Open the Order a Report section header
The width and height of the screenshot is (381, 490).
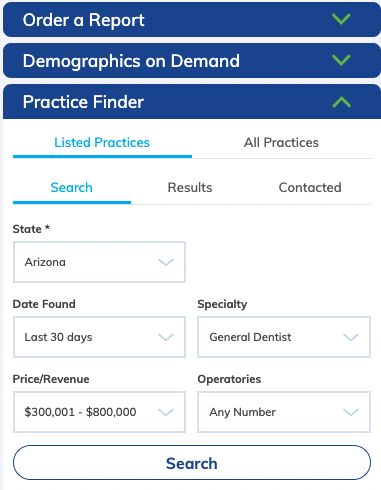(192, 20)
